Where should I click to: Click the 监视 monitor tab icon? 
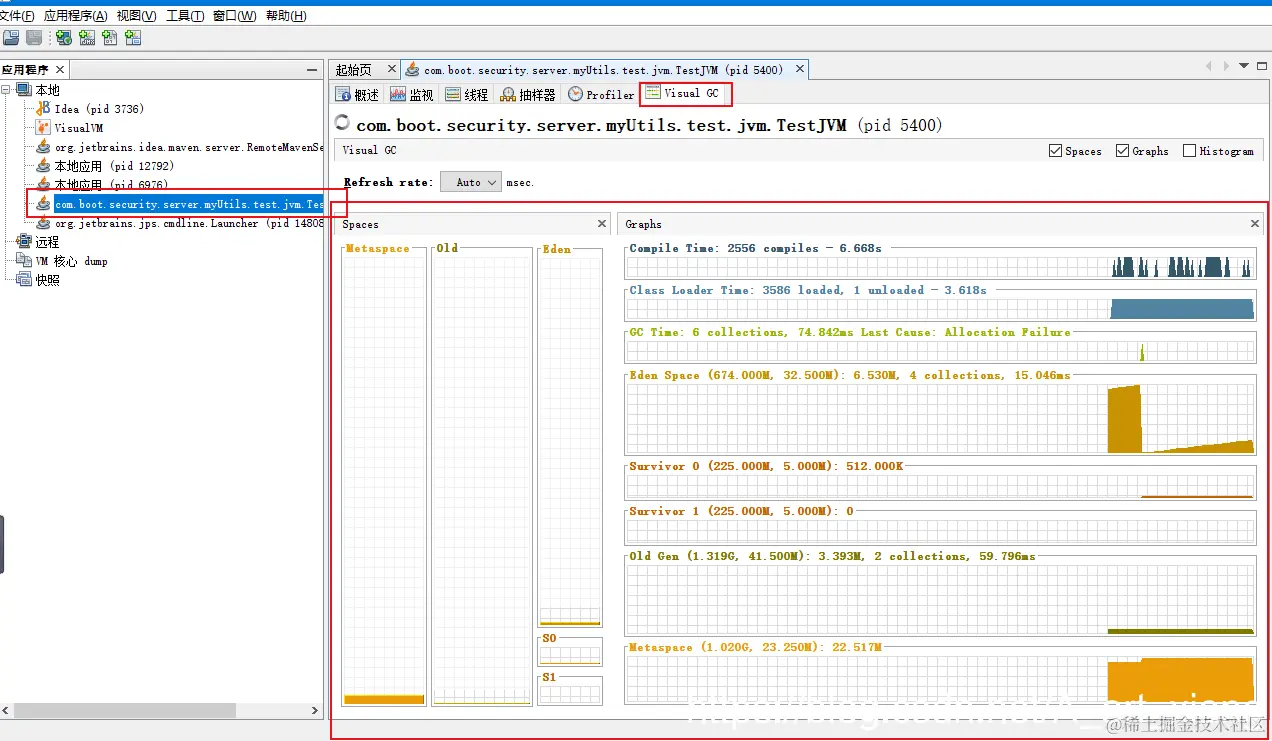(398, 94)
